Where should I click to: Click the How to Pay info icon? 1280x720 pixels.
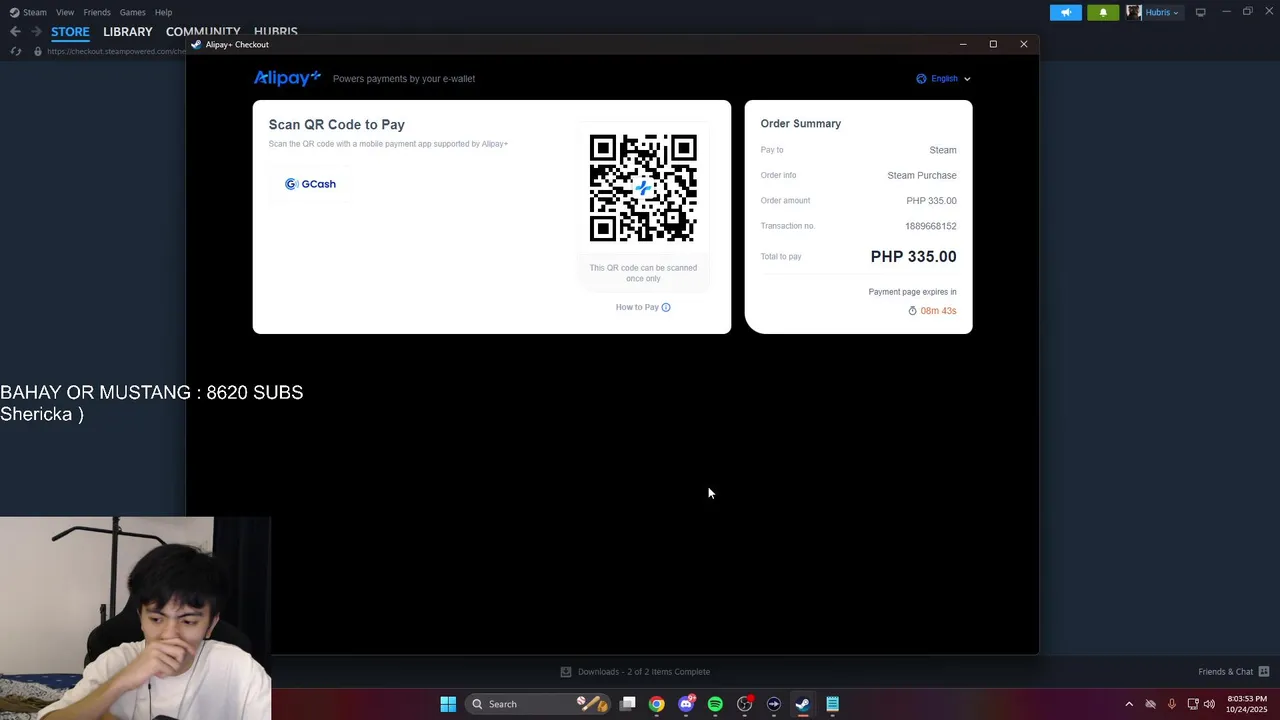click(x=666, y=307)
